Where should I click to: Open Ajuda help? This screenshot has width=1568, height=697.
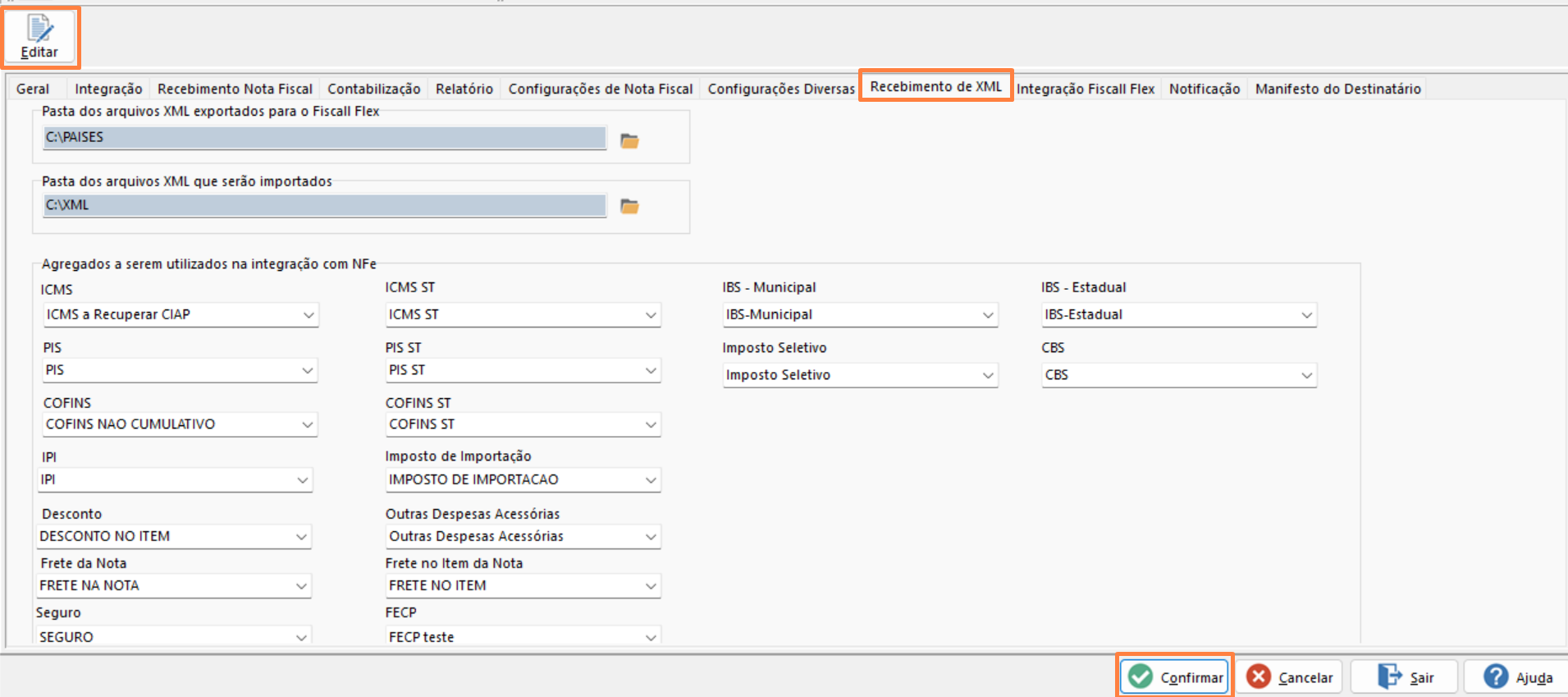click(1517, 676)
